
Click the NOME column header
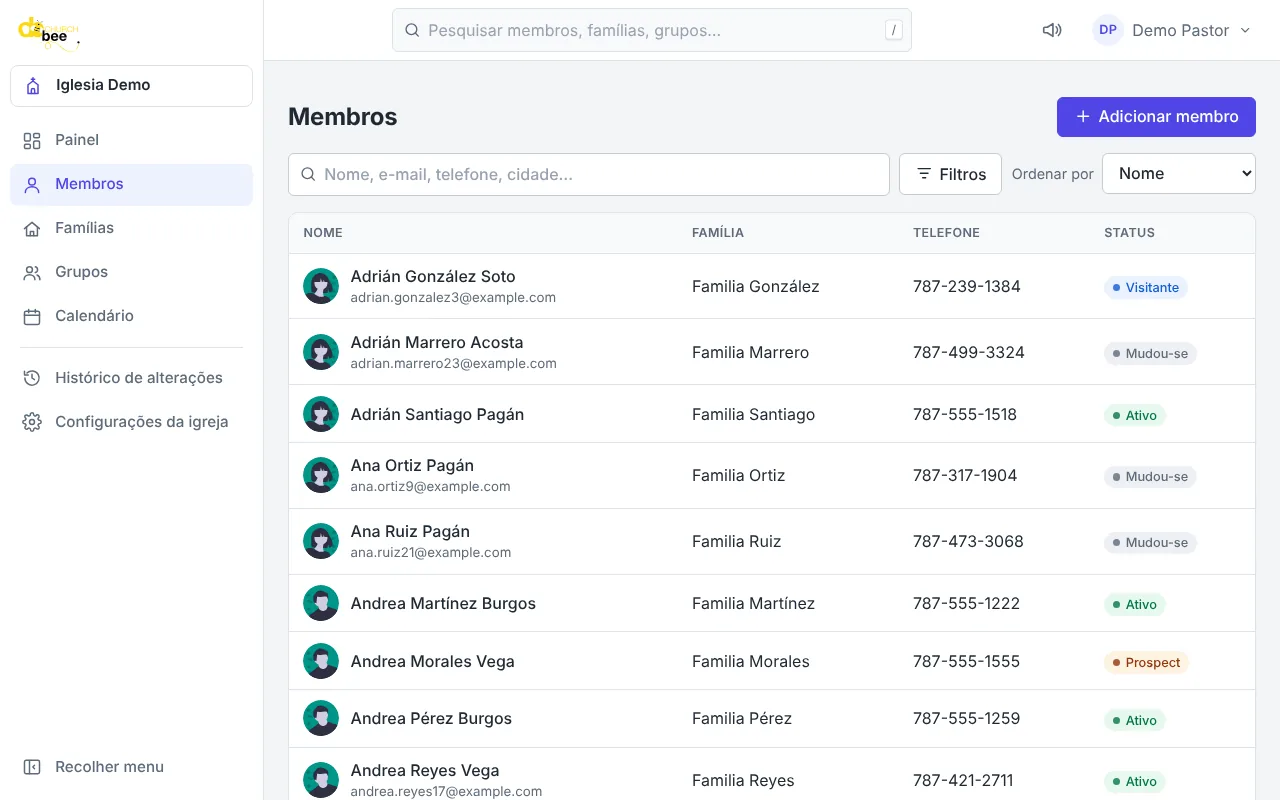click(x=323, y=233)
